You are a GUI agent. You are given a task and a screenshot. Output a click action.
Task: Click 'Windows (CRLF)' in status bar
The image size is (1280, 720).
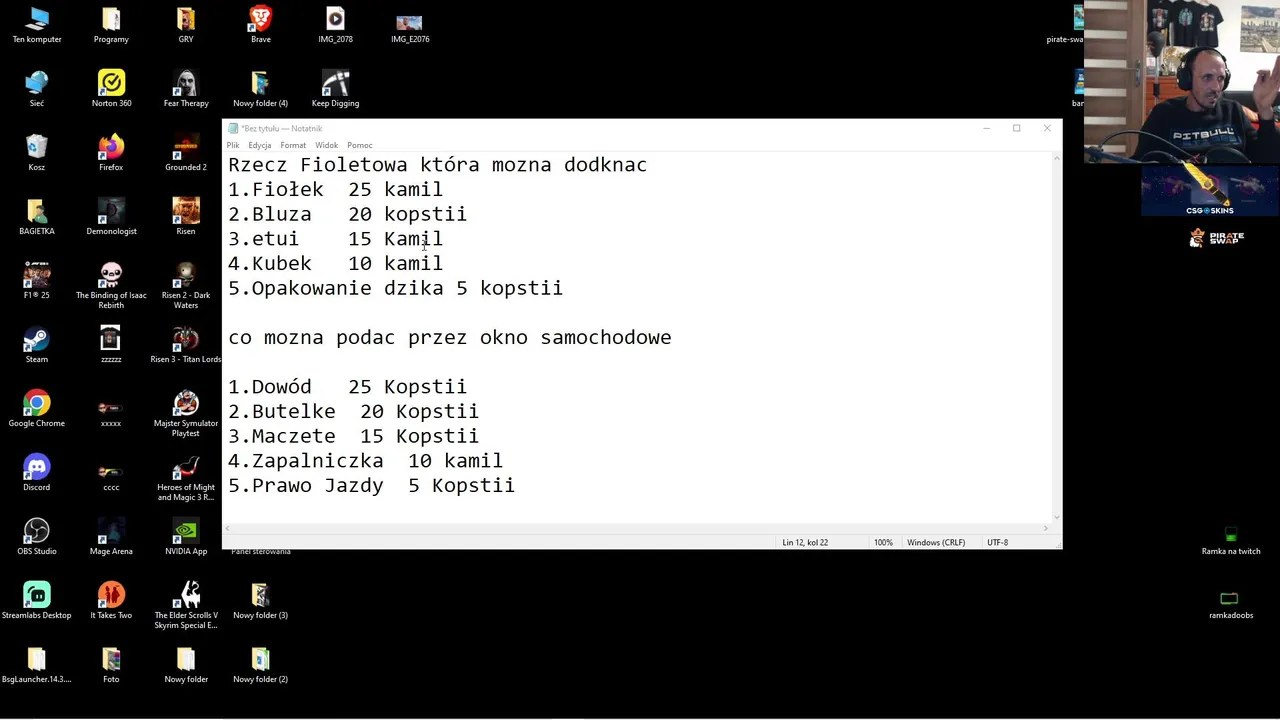click(936, 542)
